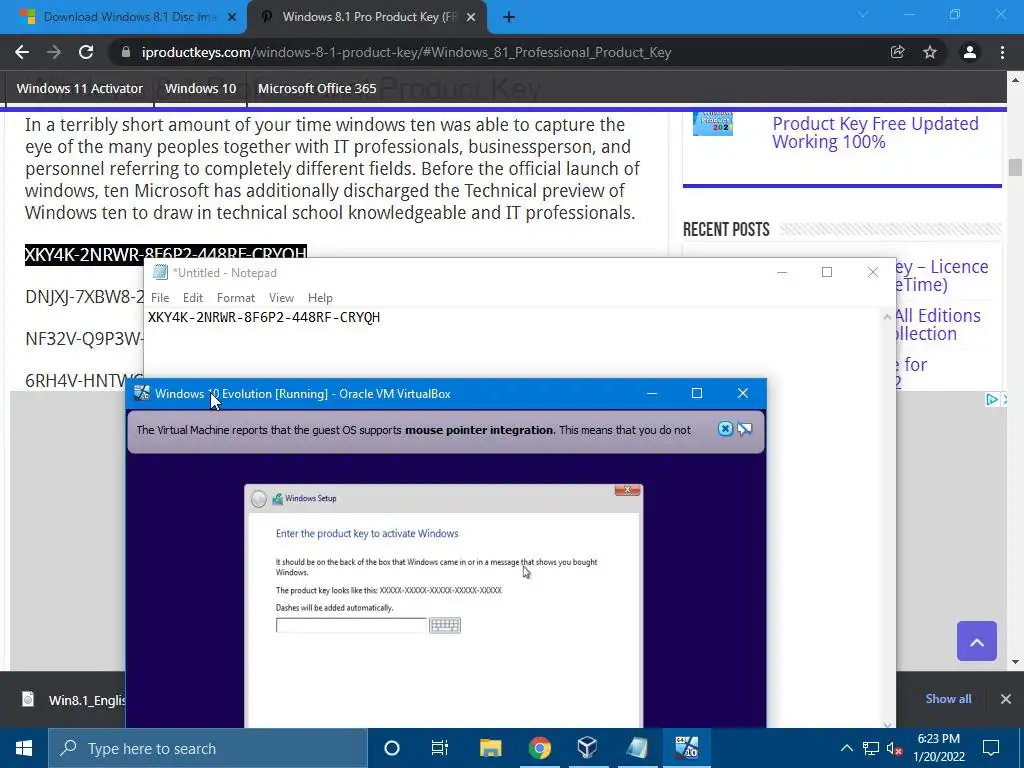The image size is (1024, 768).
Task: Click the product key input field in Windows Setup
Action: click(x=351, y=625)
